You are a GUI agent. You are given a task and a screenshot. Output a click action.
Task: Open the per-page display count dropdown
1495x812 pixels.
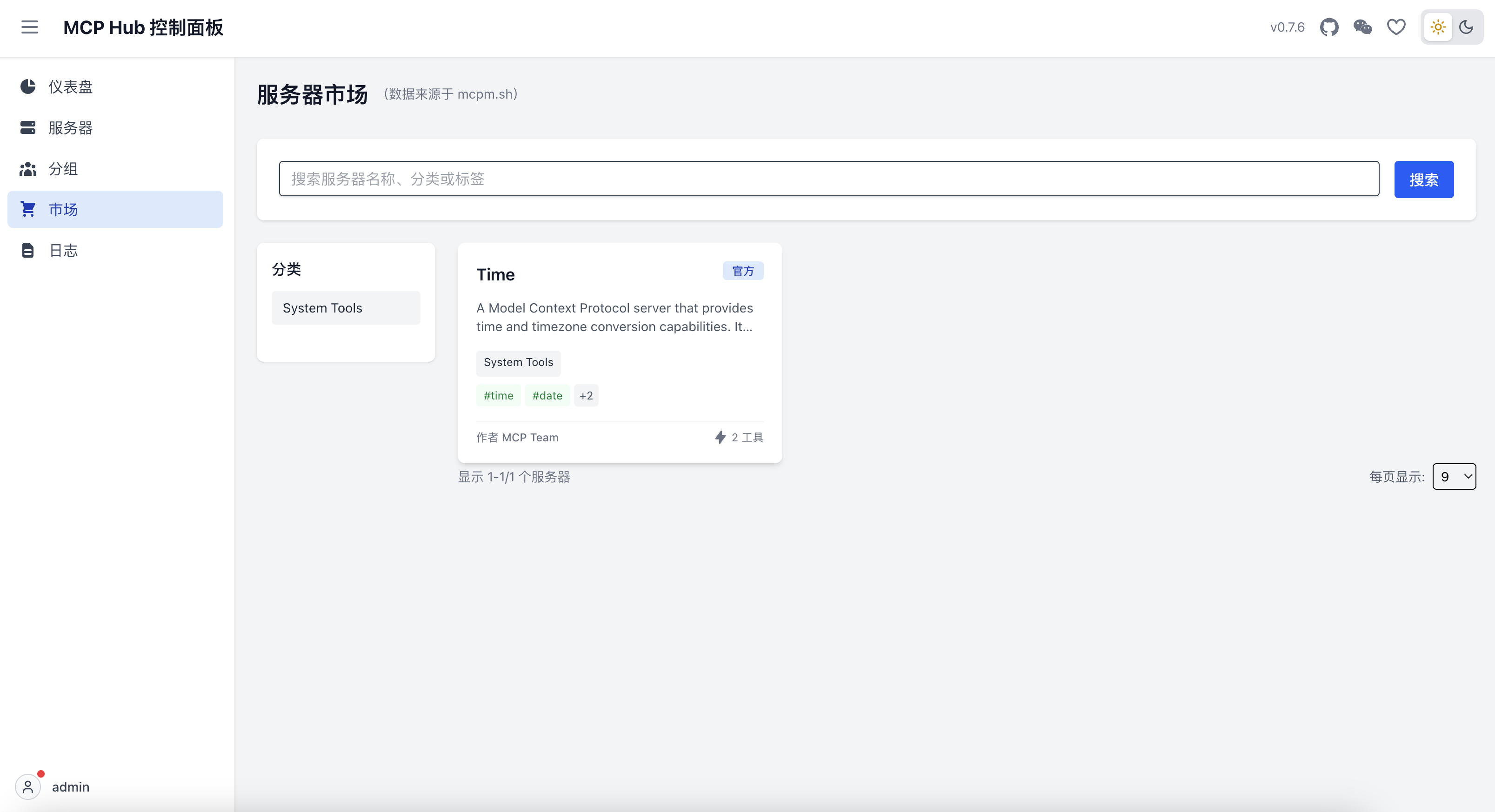1454,477
